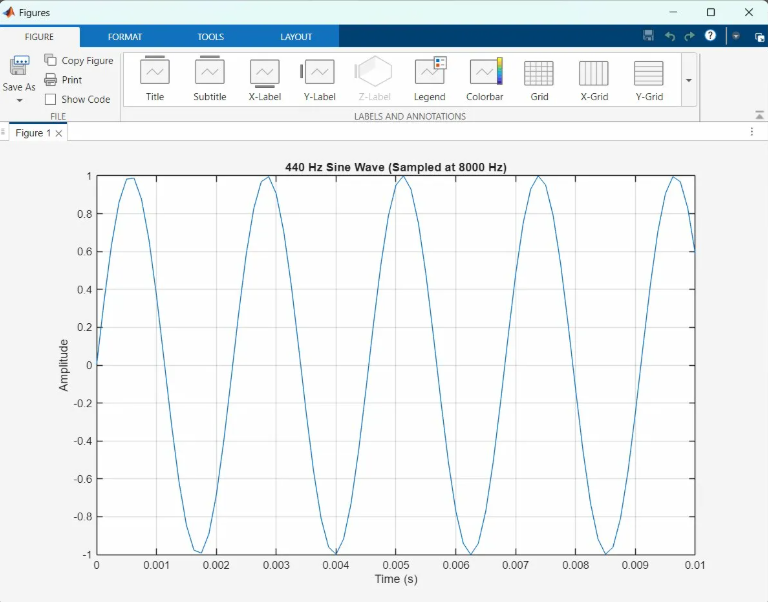Enable the Show Code checkbox
The image size is (768, 602).
[50, 99]
